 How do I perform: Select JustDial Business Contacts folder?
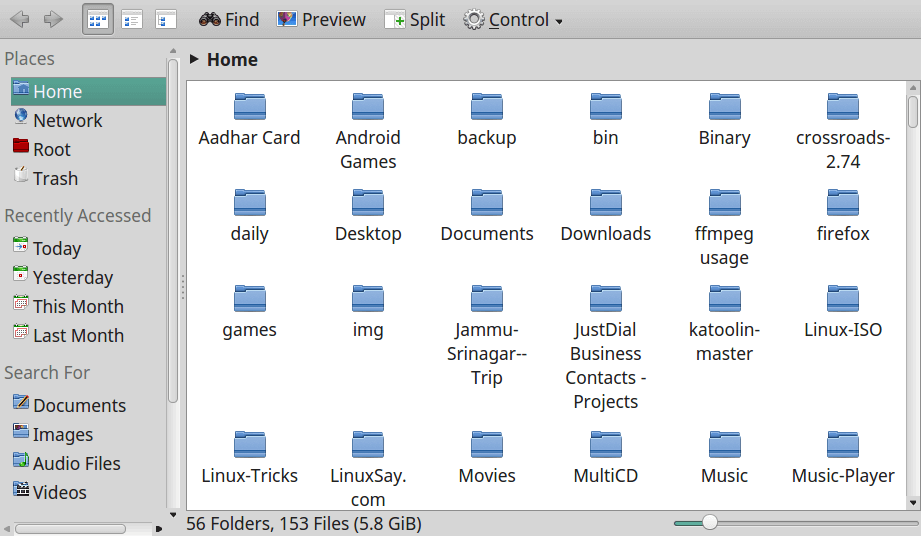pyautogui.click(x=606, y=348)
